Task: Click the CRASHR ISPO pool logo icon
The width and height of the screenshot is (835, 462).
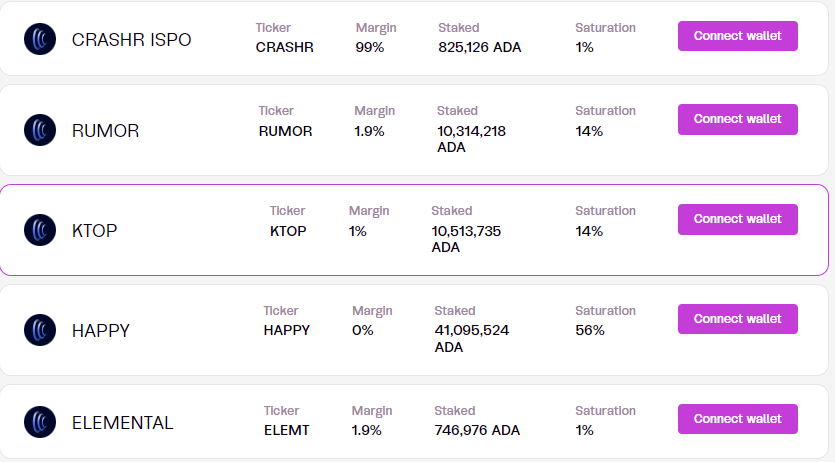Action: (40, 40)
